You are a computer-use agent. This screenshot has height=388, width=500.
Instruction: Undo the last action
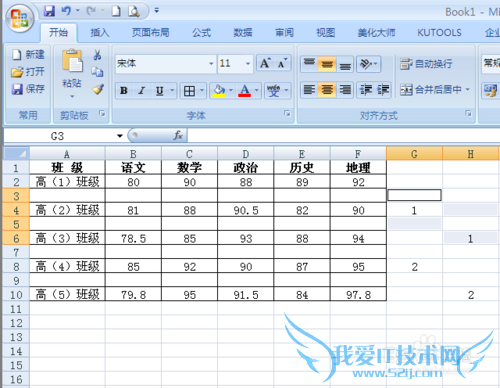point(66,11)
